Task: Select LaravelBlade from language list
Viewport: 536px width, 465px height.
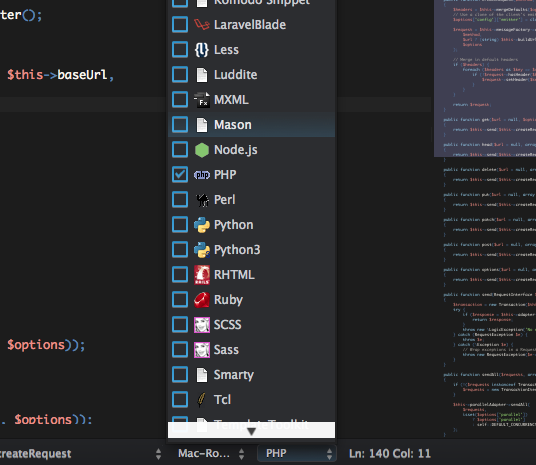Action: tap(250, 25)
